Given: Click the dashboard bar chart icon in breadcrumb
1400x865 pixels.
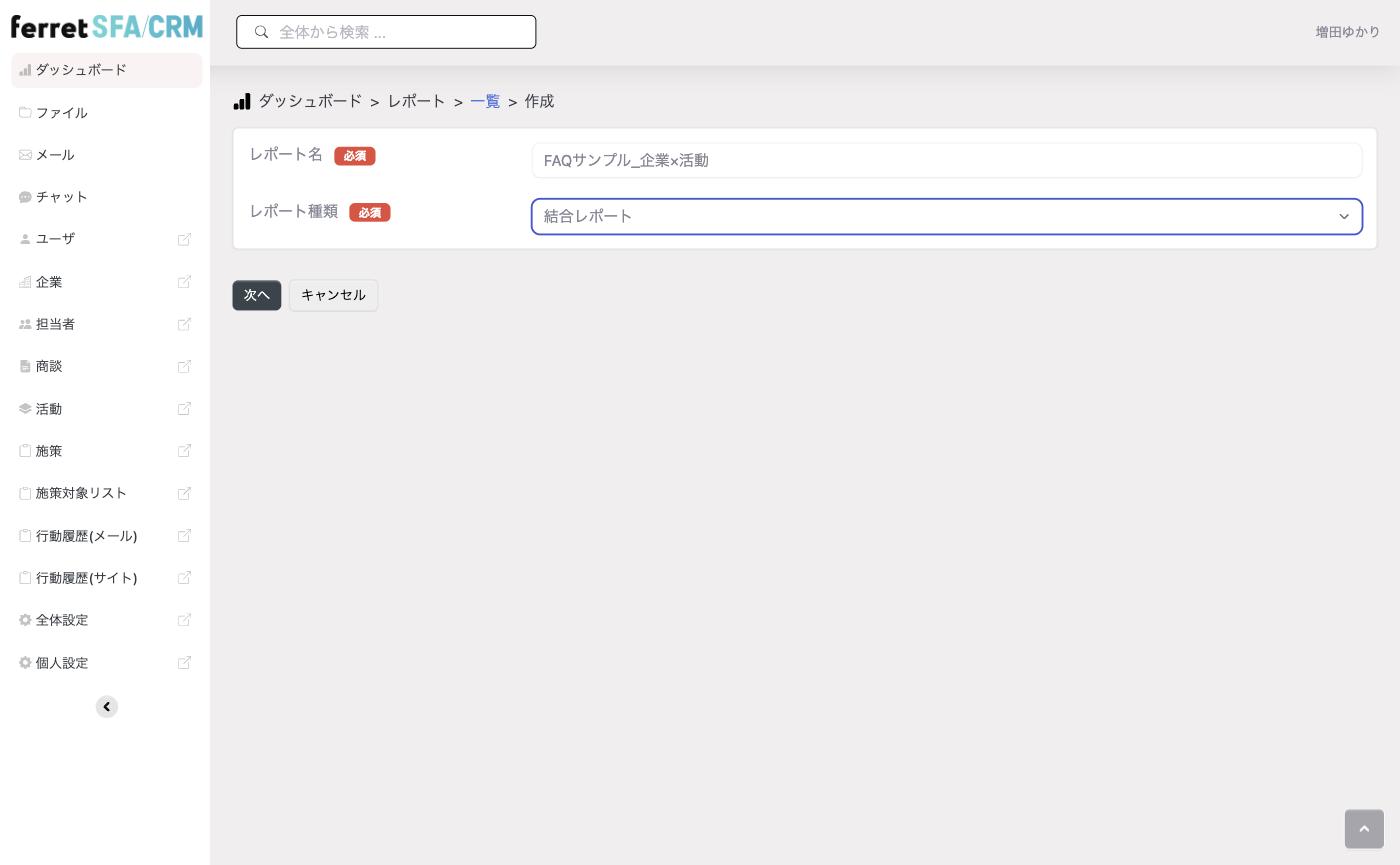Looking at the screenshot, I should pyautogui.click(x=242, y=101).
